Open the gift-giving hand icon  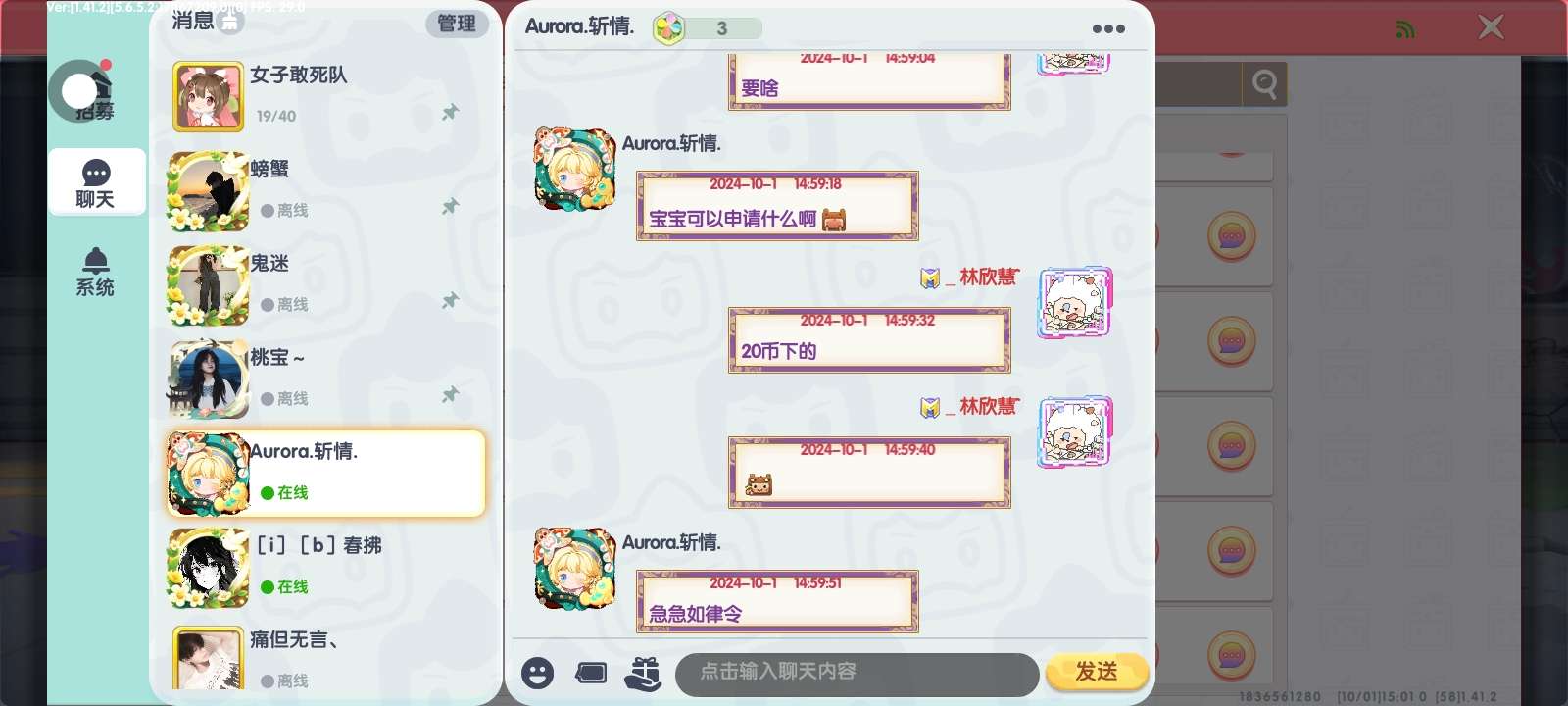pos(643,673)
